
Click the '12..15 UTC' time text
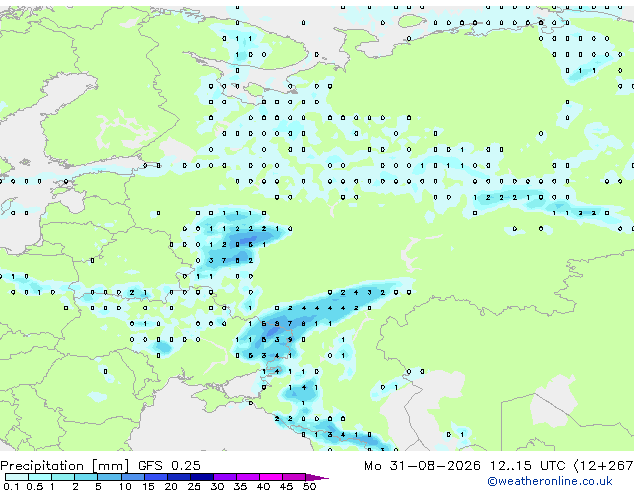(x=527, y=466)
